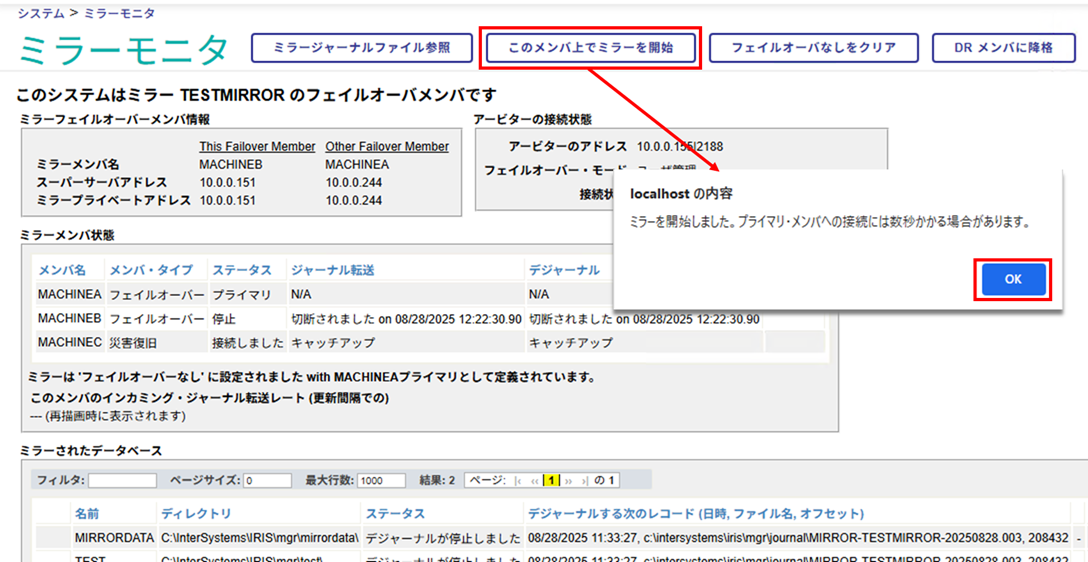Click フェイルオーバなしをクリア button
The image size is (1088, 562).
click(813, 47)
